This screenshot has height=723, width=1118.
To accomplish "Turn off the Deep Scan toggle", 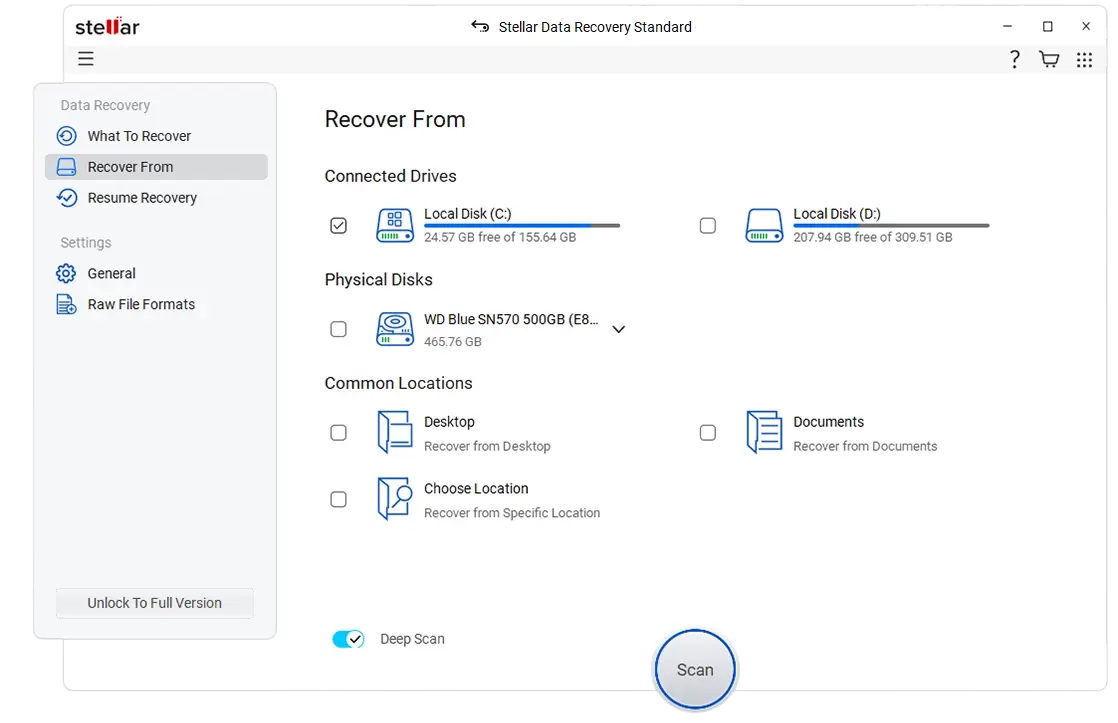I will 348,639.
